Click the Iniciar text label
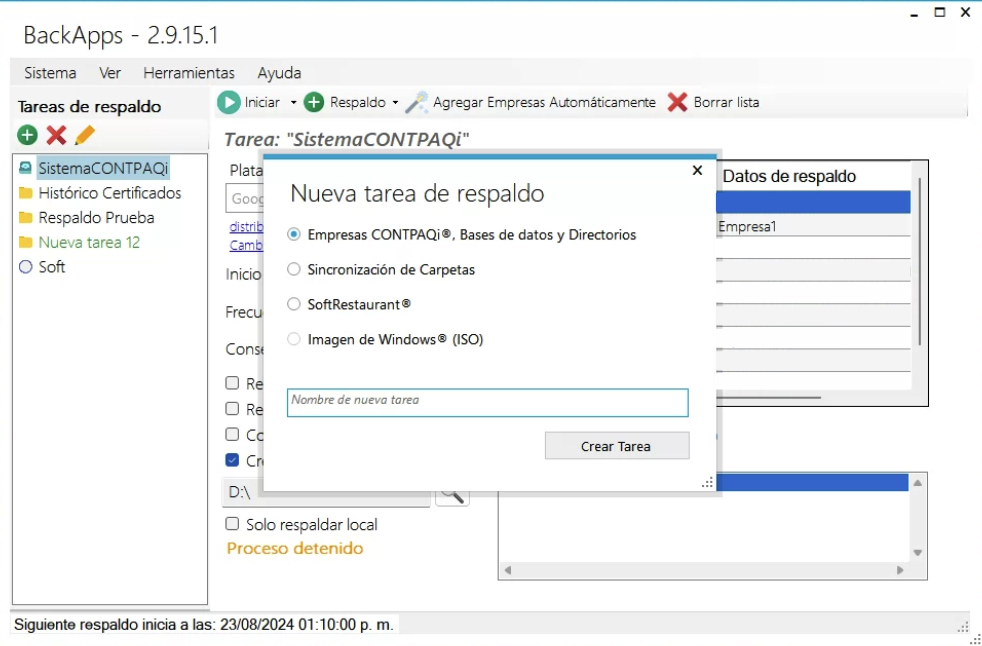This screenshot has width=982, height=646. click(x=262, y=102)
